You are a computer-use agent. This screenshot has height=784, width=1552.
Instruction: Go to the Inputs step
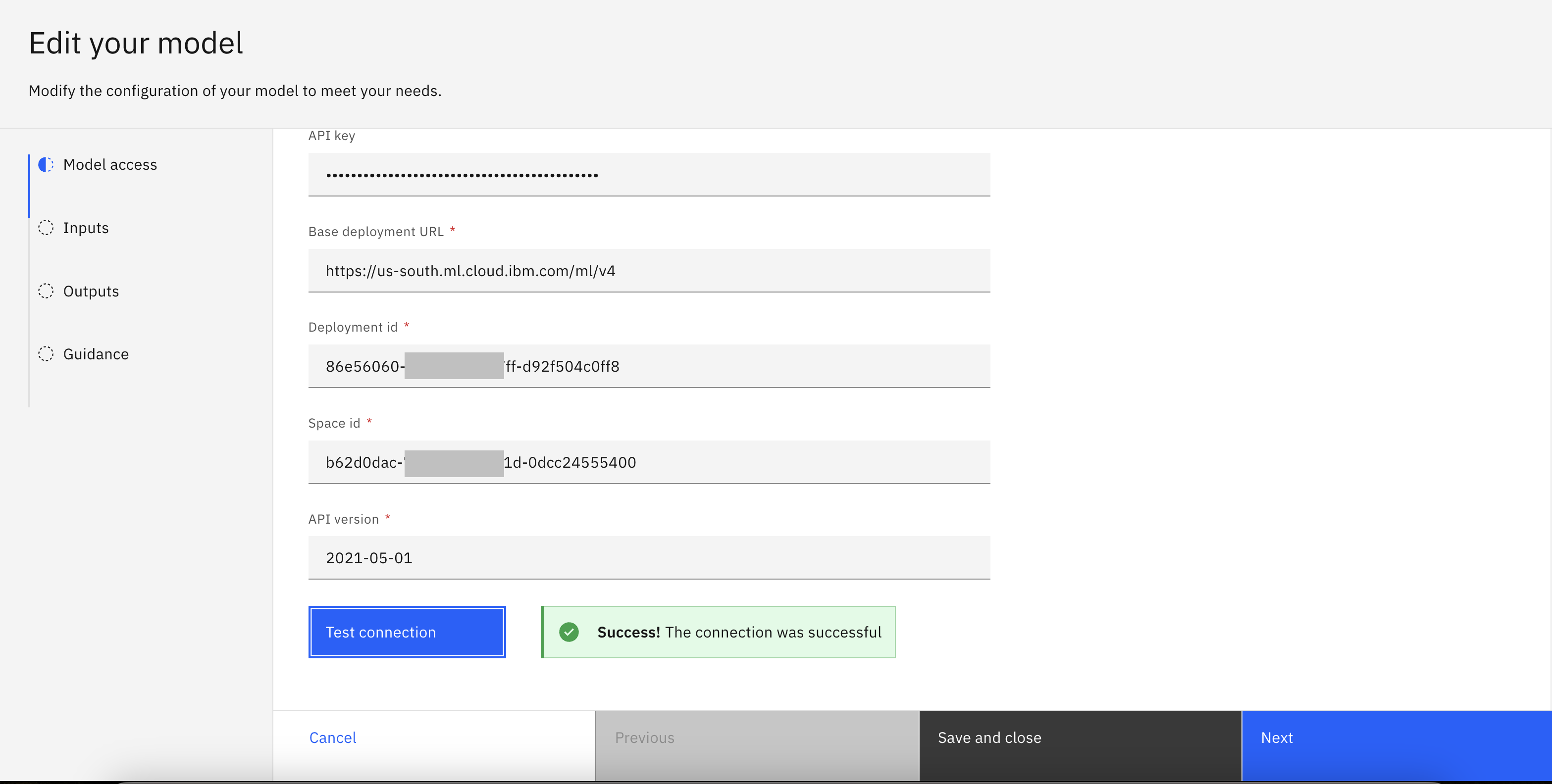coord(86,228)
